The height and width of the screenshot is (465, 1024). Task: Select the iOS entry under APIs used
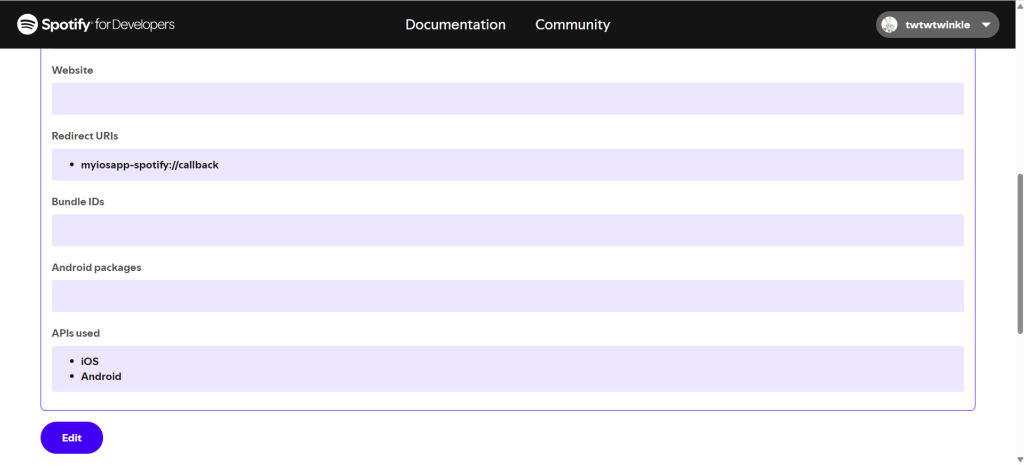coord(89,361)
